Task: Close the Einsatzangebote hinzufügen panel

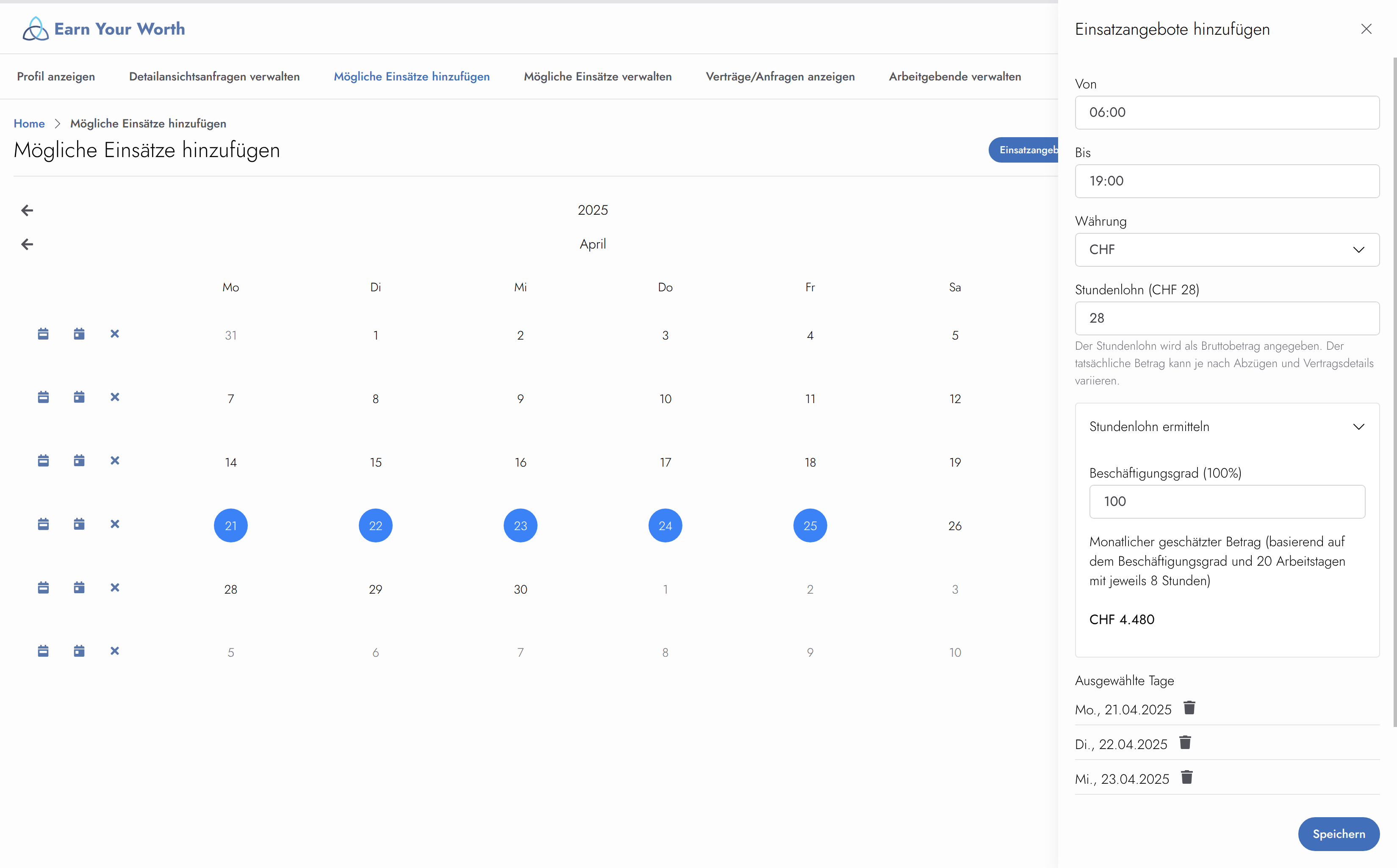Action: (1366, 29)
